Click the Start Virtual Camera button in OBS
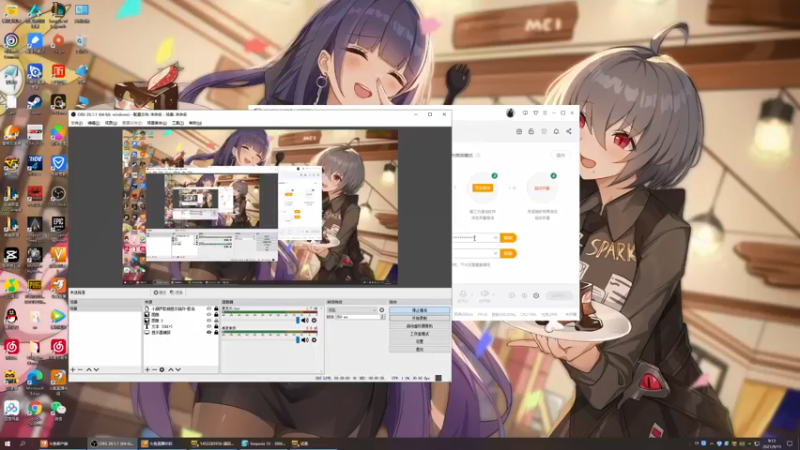The image size is (800, 450). [419, 326]
